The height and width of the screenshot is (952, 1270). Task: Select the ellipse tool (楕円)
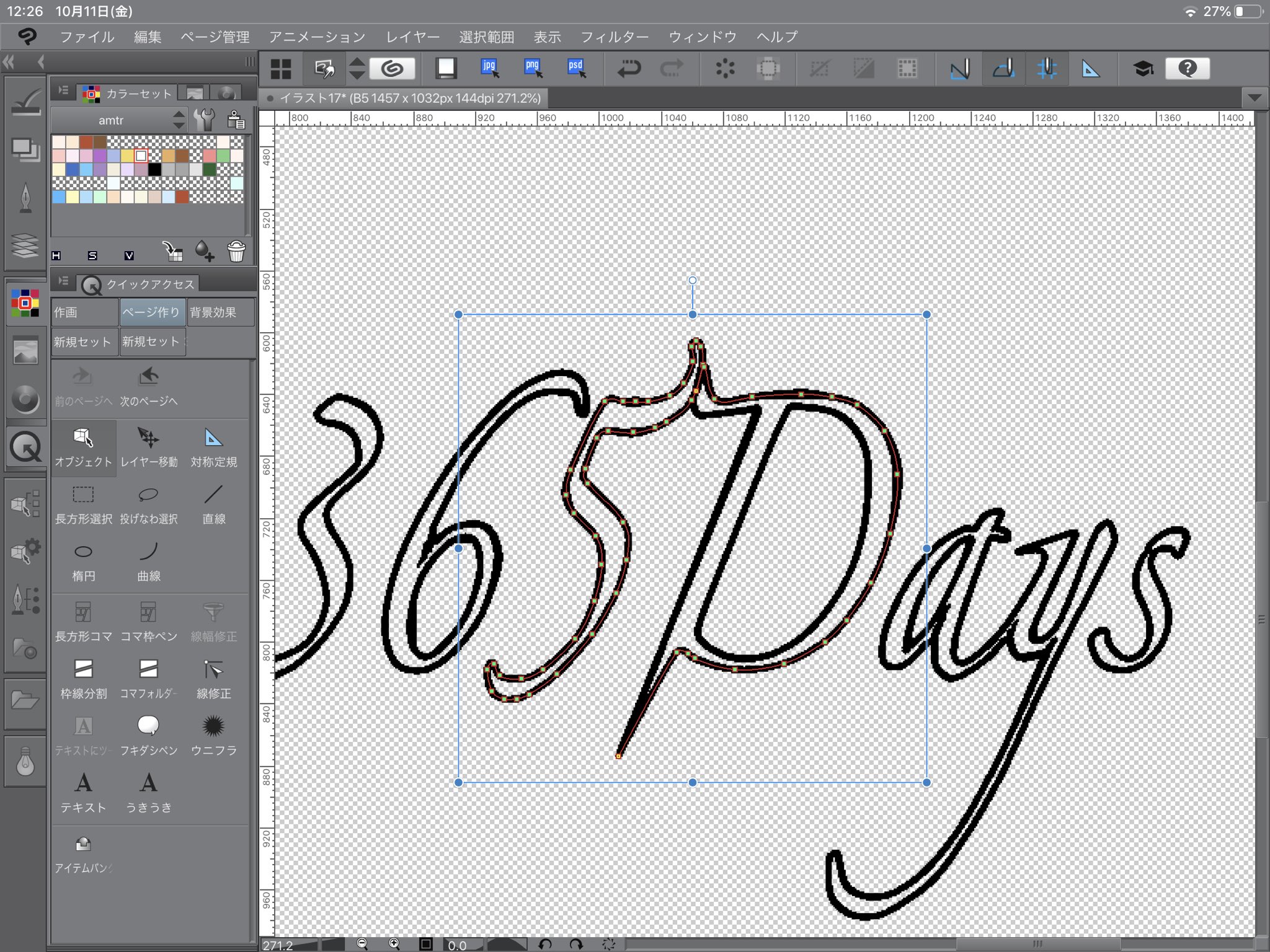click(x=83, y=562)
